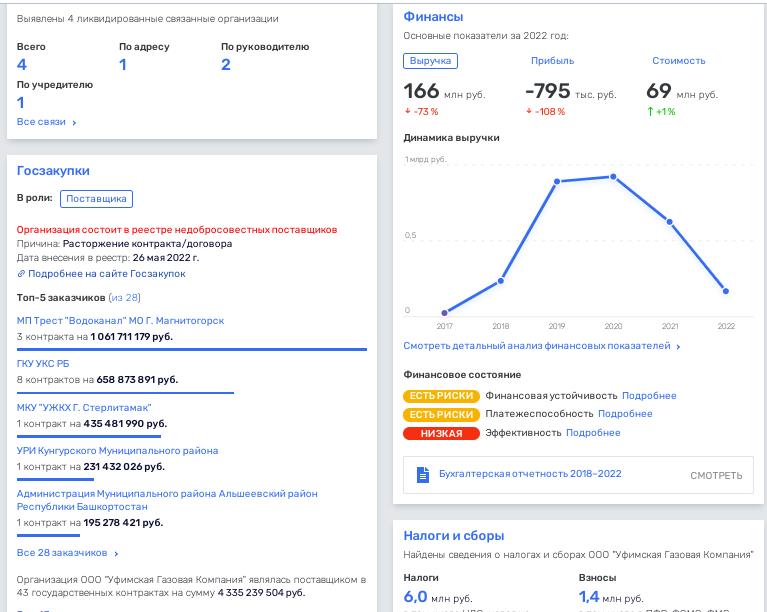This screenshot has width=767, height=612.
Task: Open customer ГКУ УКС РБ
Action: (43, 364)
